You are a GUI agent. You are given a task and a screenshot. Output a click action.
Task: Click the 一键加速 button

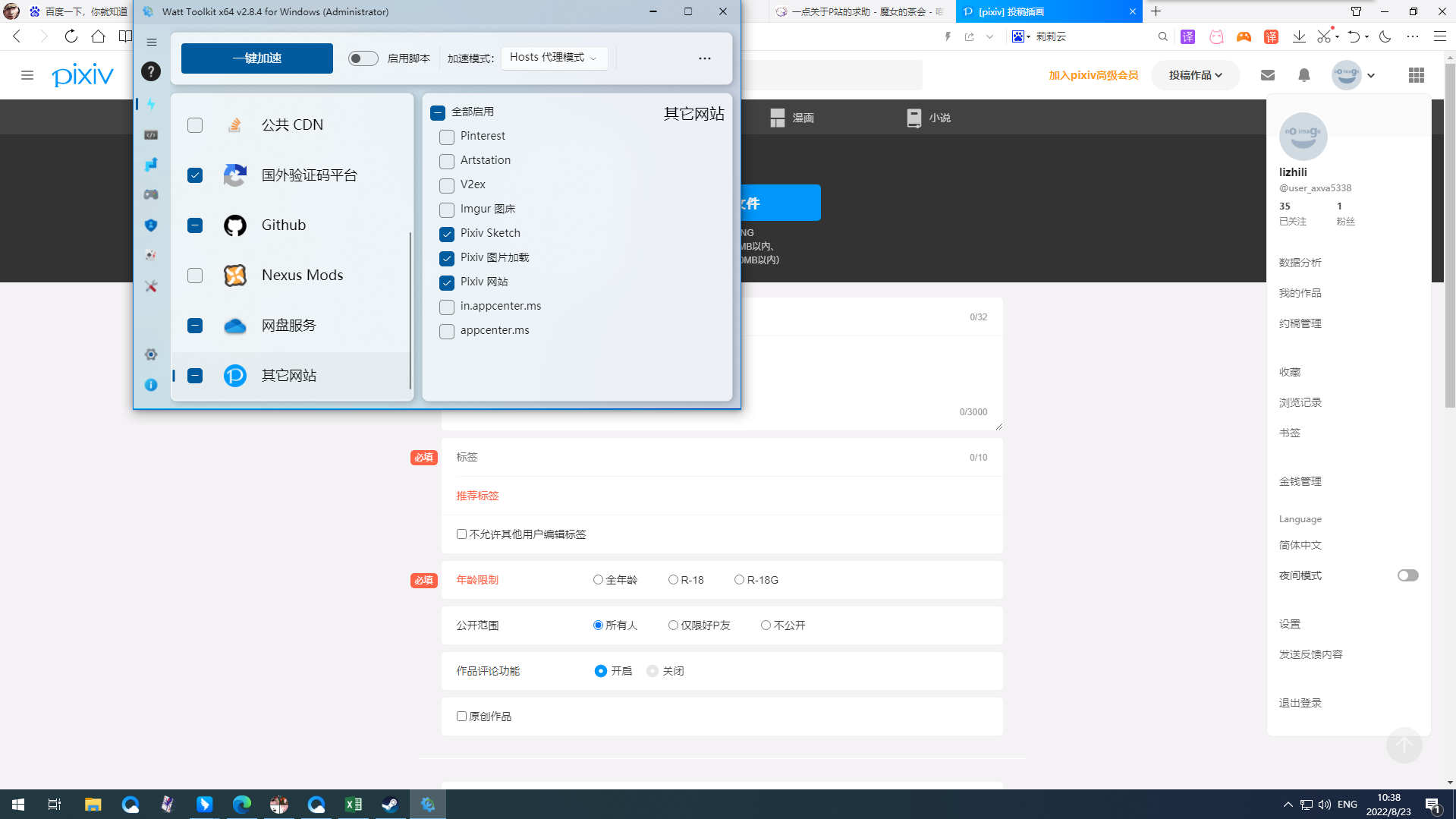pyautogui.click(x=256, y=58)
